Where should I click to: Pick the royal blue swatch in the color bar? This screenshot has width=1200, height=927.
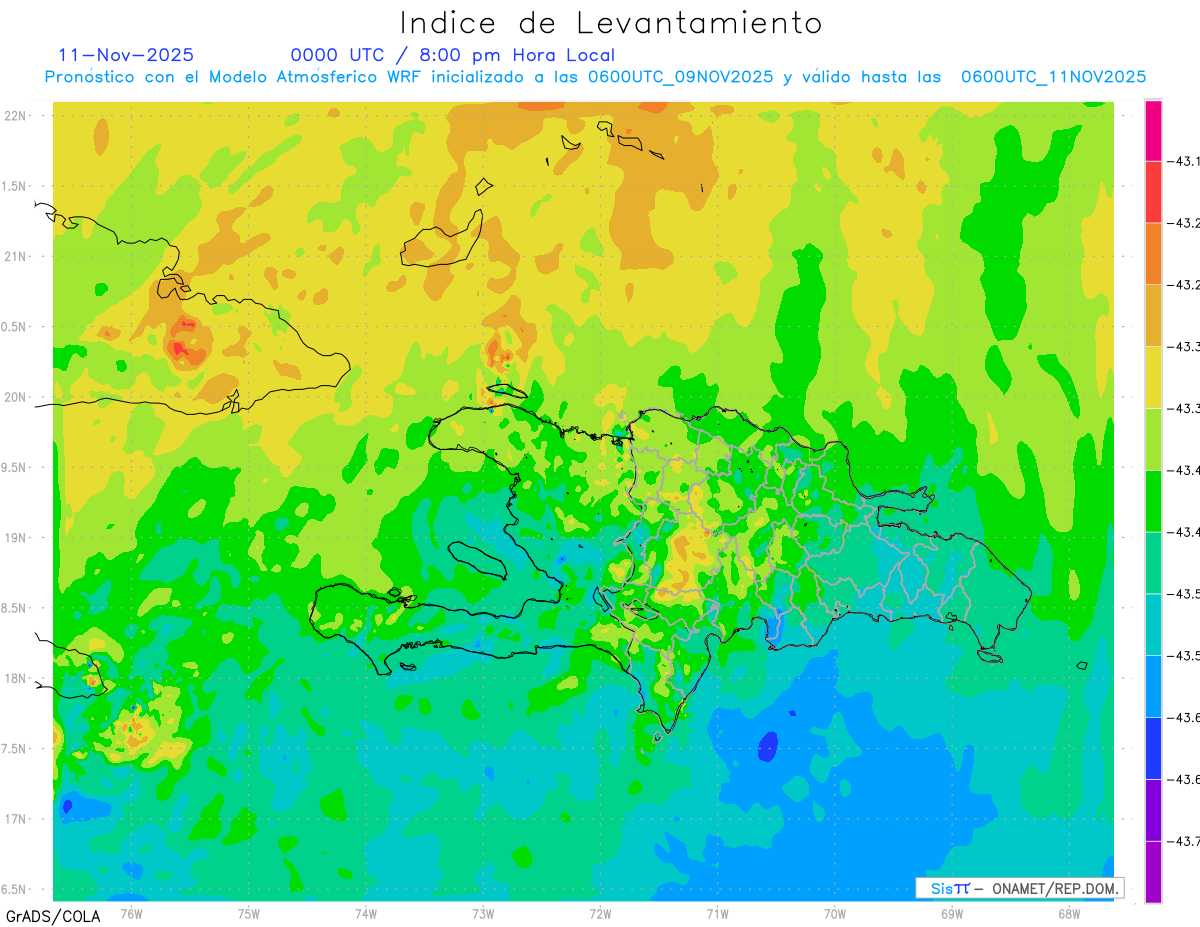click(1153, 749)
